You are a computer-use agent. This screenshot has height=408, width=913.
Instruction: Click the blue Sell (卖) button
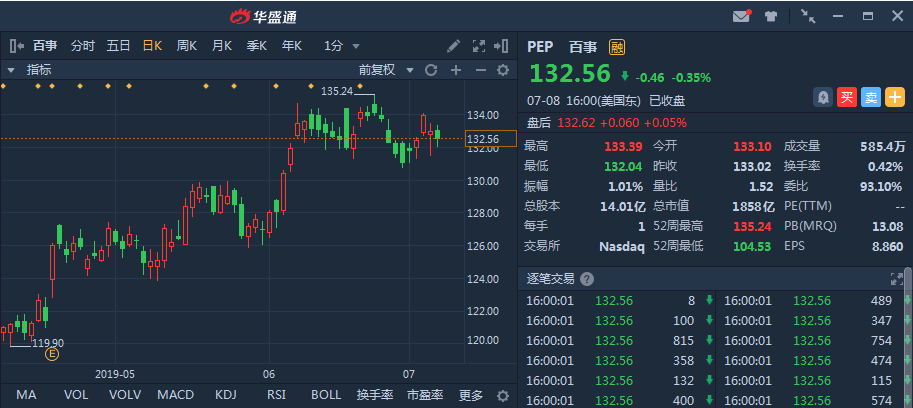(871, 97)
